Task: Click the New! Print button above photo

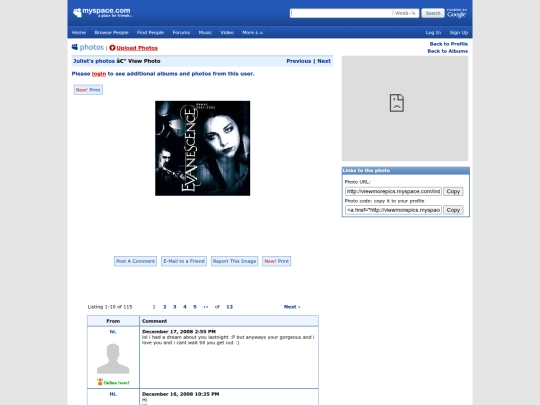Action: [x=88, y=90]
